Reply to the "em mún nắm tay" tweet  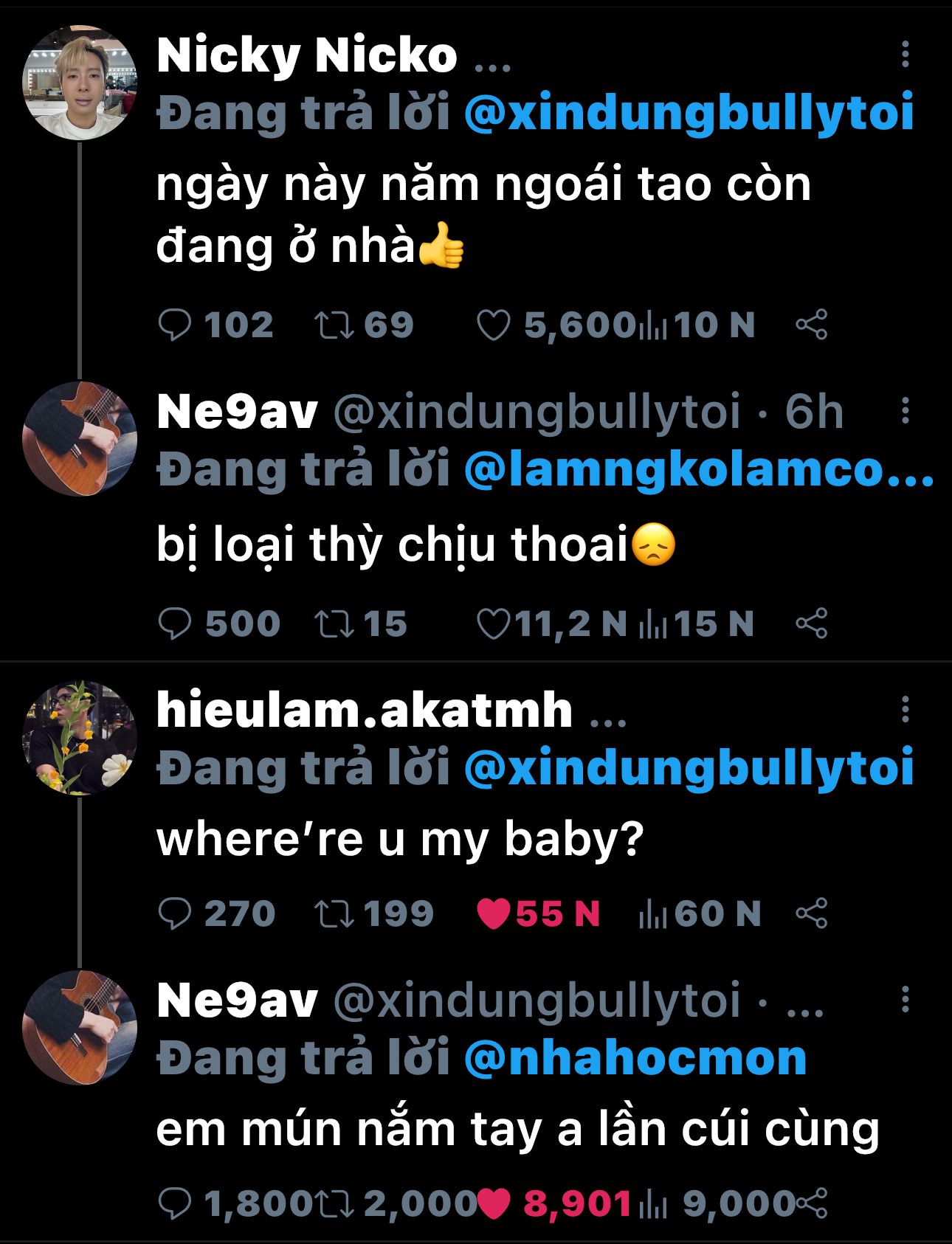(x=175, y=1204)
